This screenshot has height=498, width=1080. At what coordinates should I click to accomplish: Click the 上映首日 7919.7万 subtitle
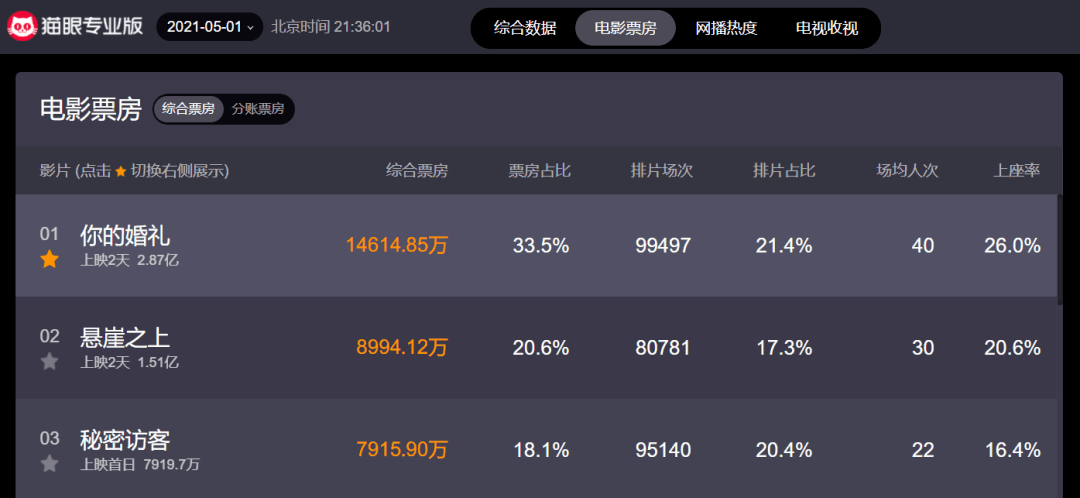140,464
